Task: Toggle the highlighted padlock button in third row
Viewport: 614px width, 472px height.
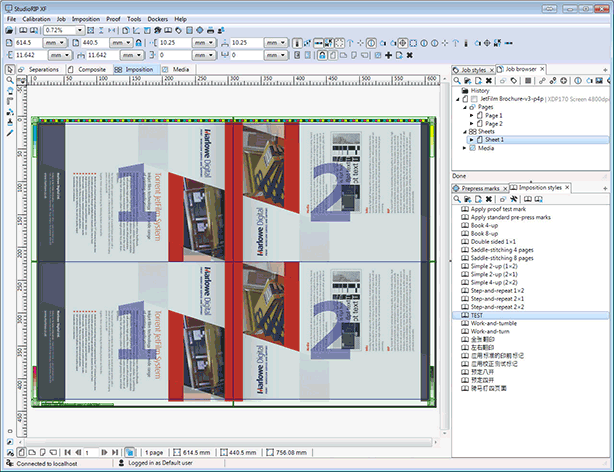Action: tap(322, 55)
